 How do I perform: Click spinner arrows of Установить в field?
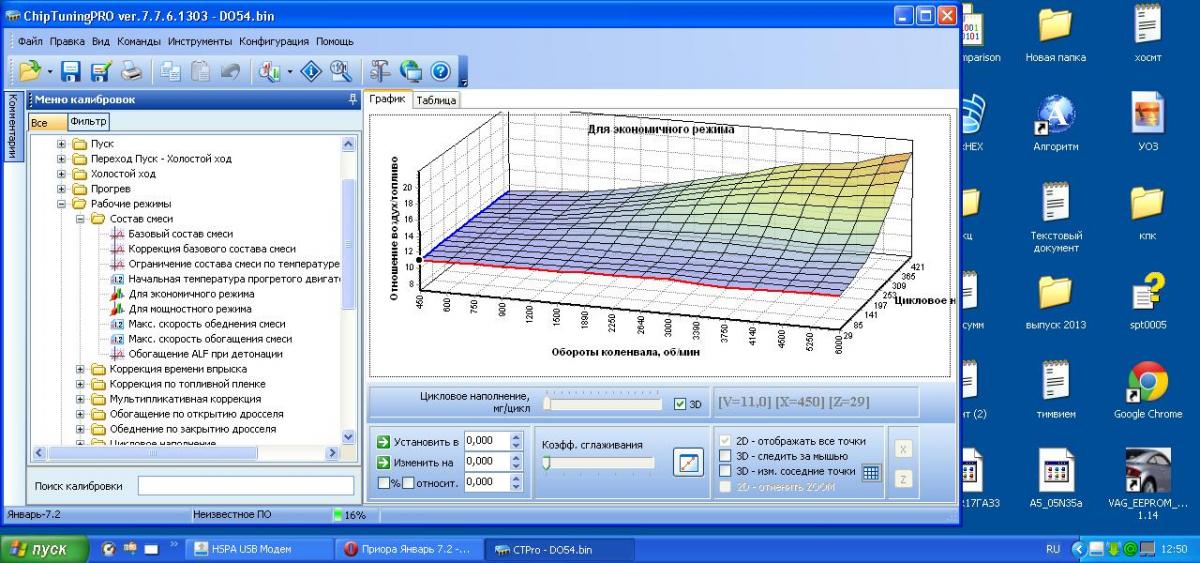pos(517,440)
